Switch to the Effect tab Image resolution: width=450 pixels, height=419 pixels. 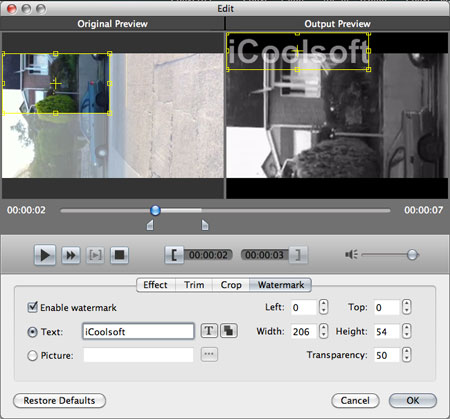click(x=156, y=285)
